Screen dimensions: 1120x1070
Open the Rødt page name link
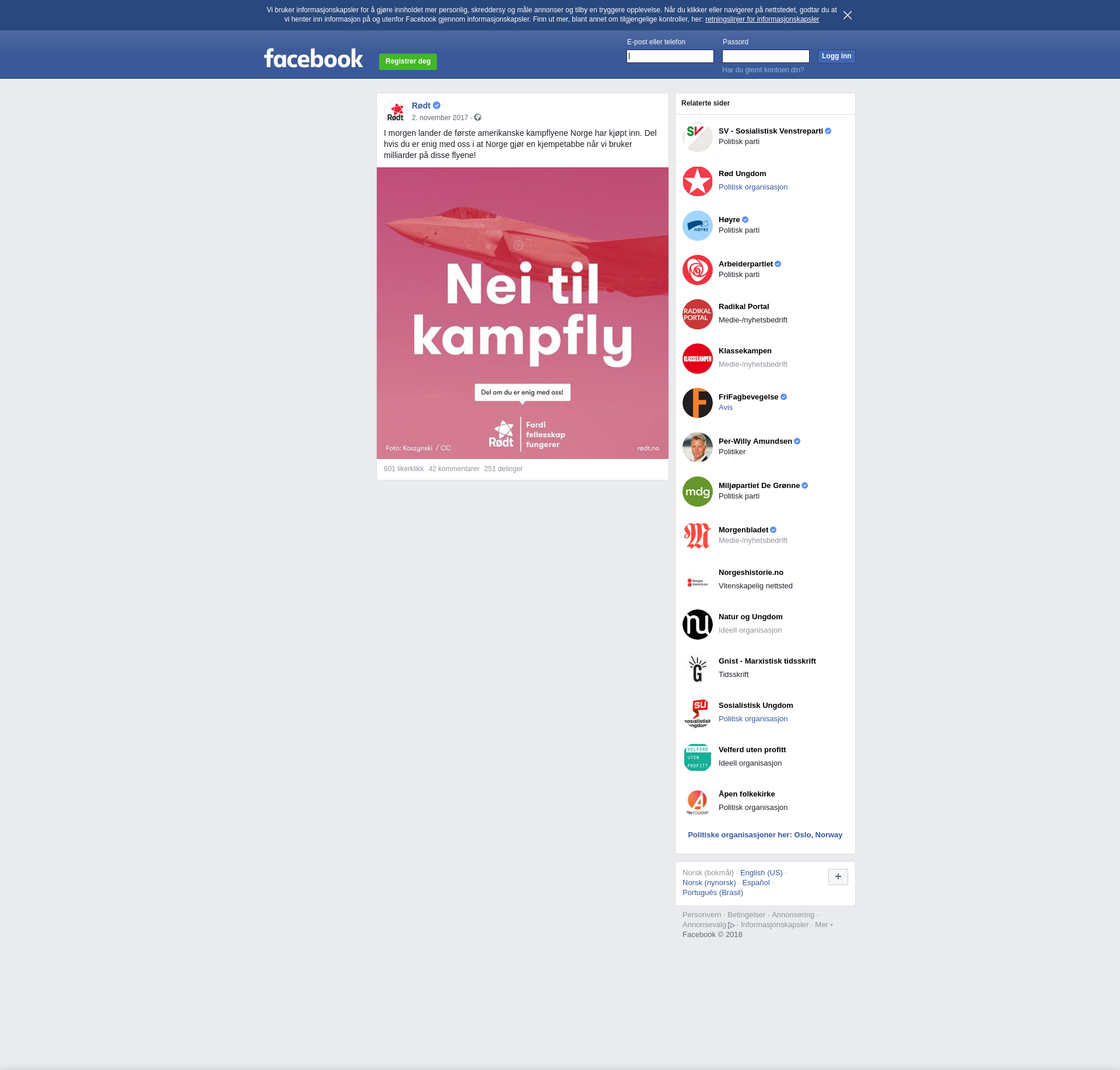click(x=421, y=106)
